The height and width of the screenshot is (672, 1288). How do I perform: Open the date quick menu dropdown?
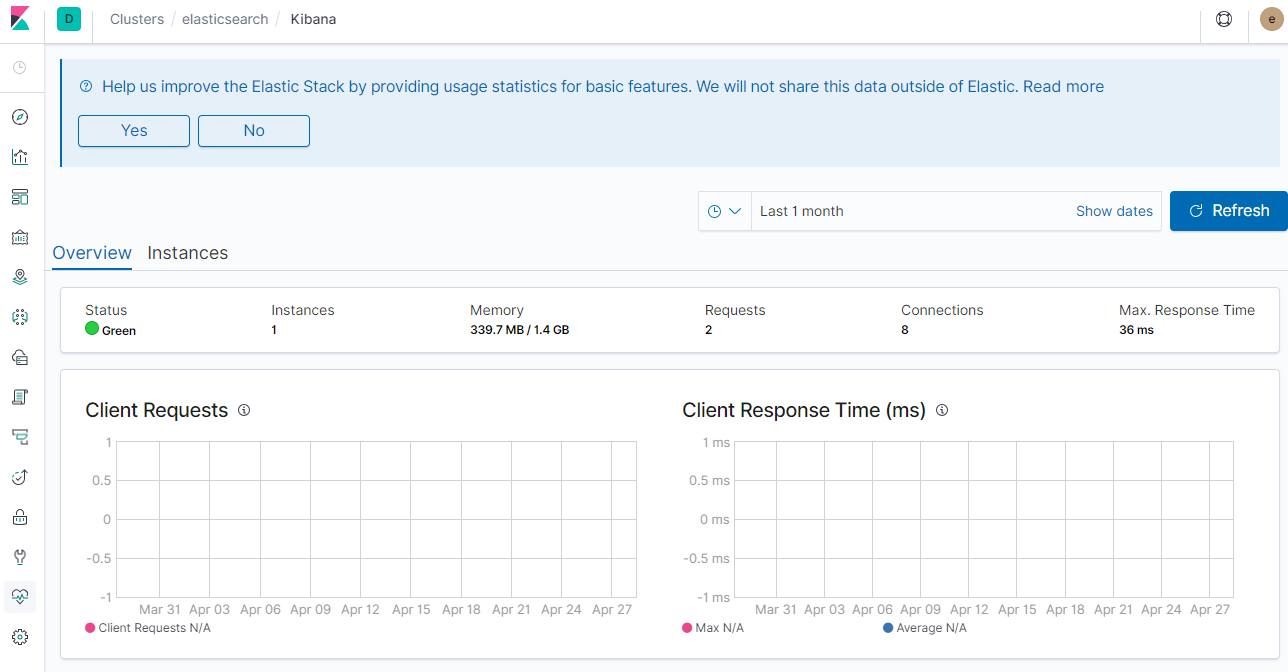coord(725,211)
